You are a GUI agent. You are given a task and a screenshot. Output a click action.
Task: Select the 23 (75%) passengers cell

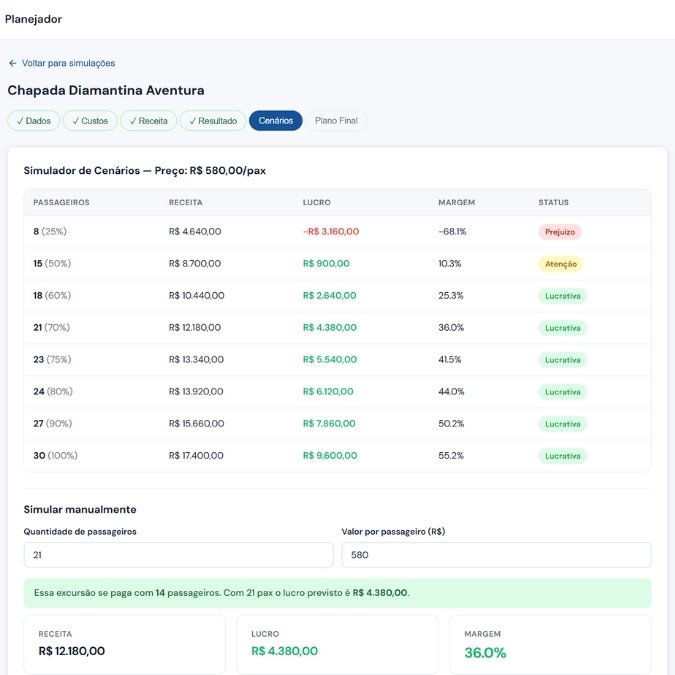pyautogui.click(x=52, y=359)
